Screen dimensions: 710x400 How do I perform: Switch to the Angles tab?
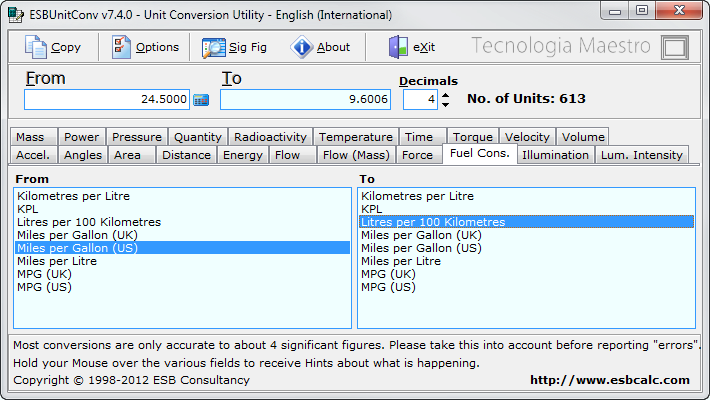point(83,155)
